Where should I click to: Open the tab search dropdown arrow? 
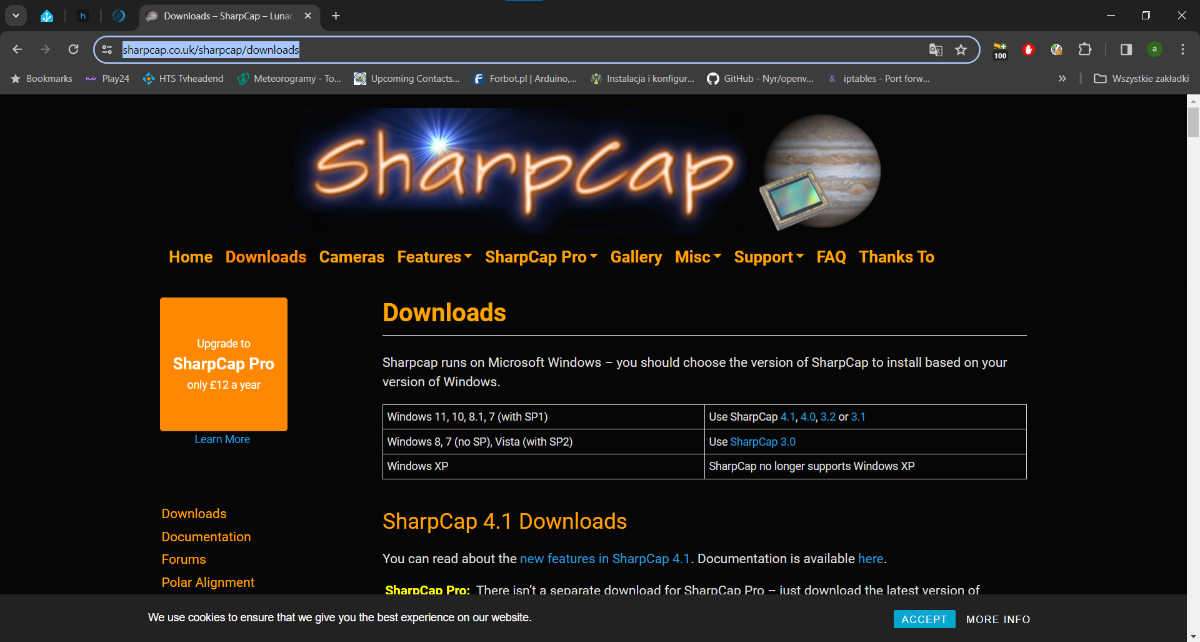tap(17, 16)
